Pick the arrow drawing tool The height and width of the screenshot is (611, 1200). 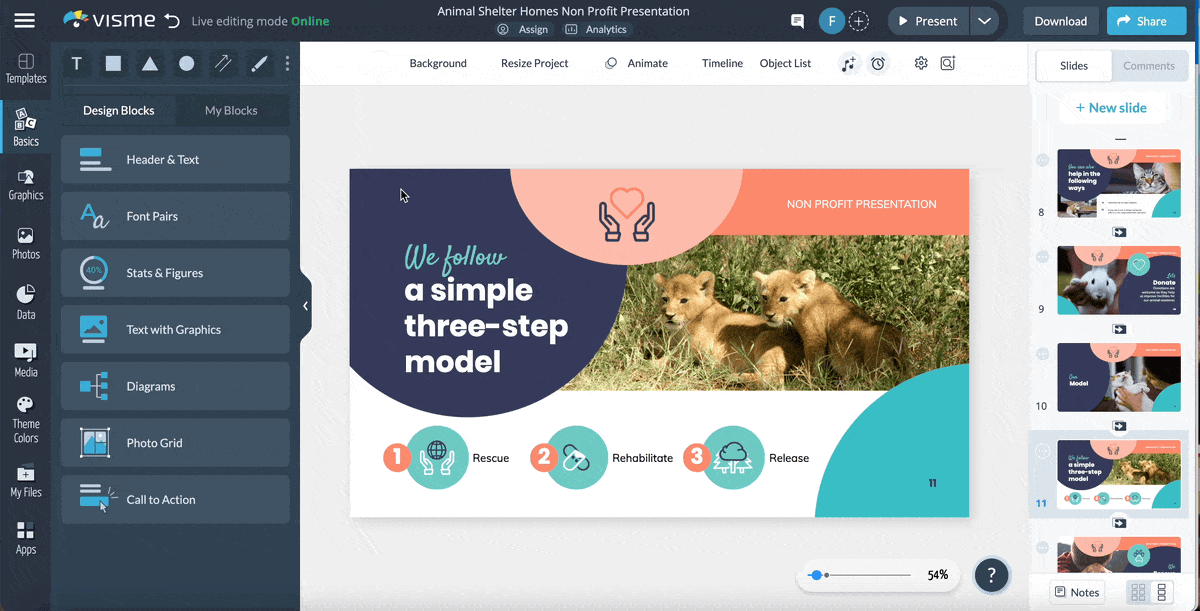tap(222, 63)
